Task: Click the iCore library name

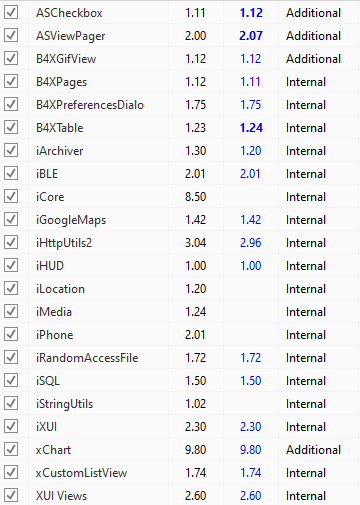Action: point(50,197)
